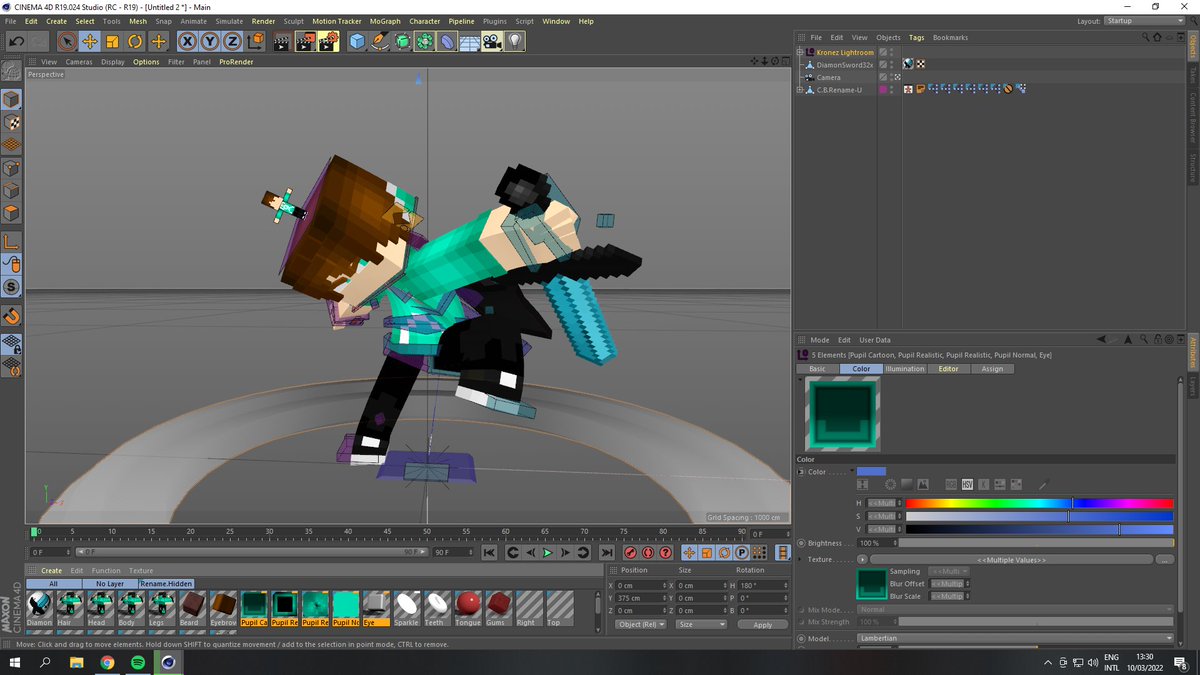Click the Record Active Objects button
This screenshot has height=675, width=1200.
point(631,552)
